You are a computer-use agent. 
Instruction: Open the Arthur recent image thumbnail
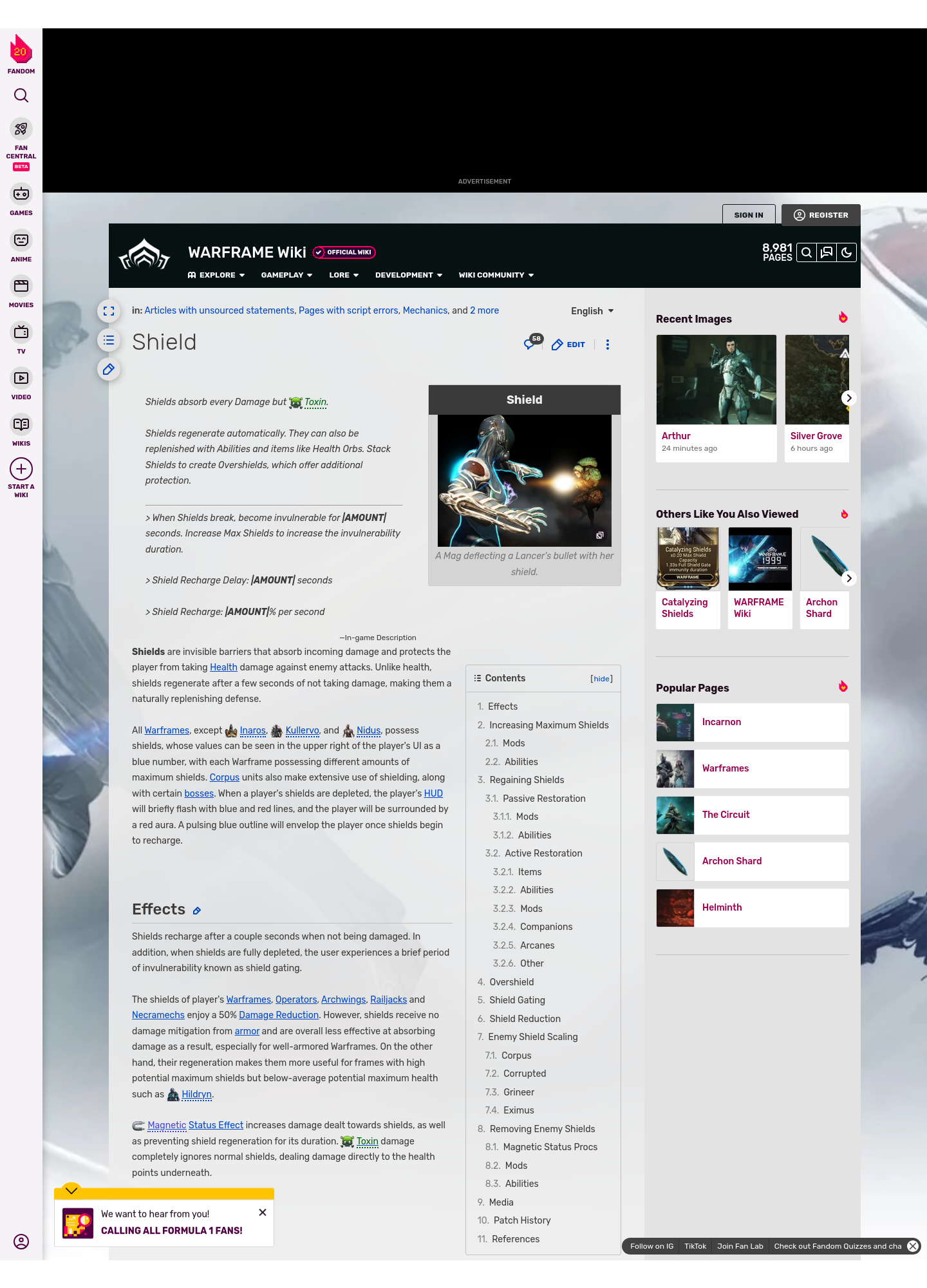tap(716, 379)
